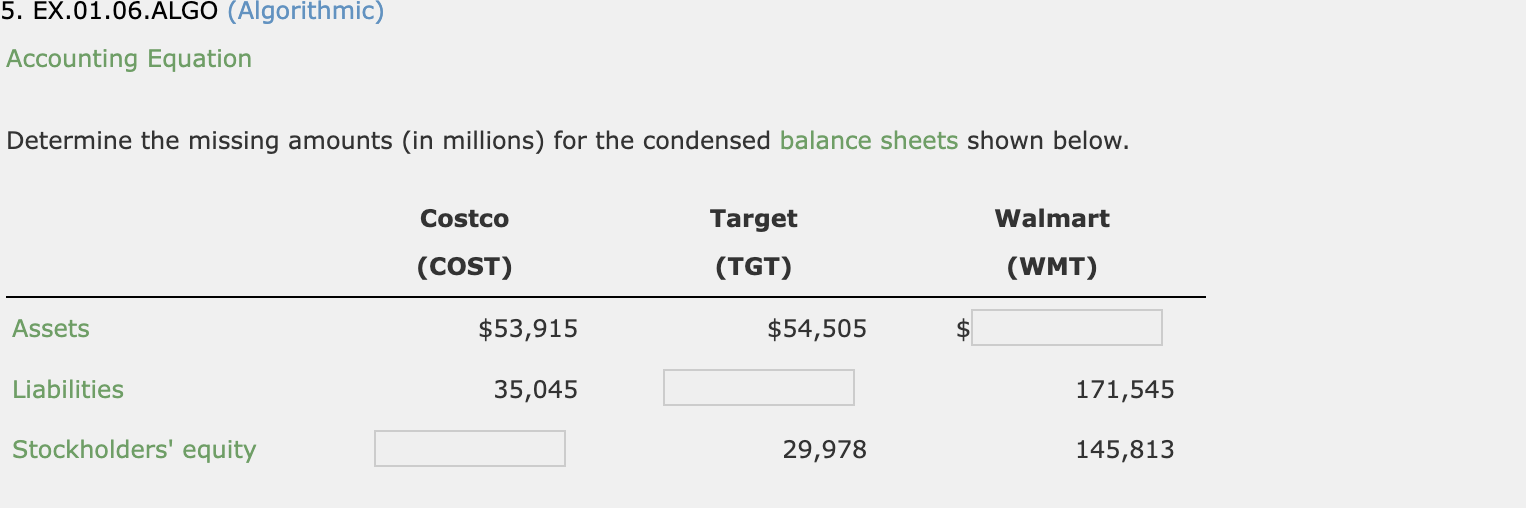The width and height of the screenshot is (1526, 508).
Task: Click the Assets term link
Action: (51, 329)
